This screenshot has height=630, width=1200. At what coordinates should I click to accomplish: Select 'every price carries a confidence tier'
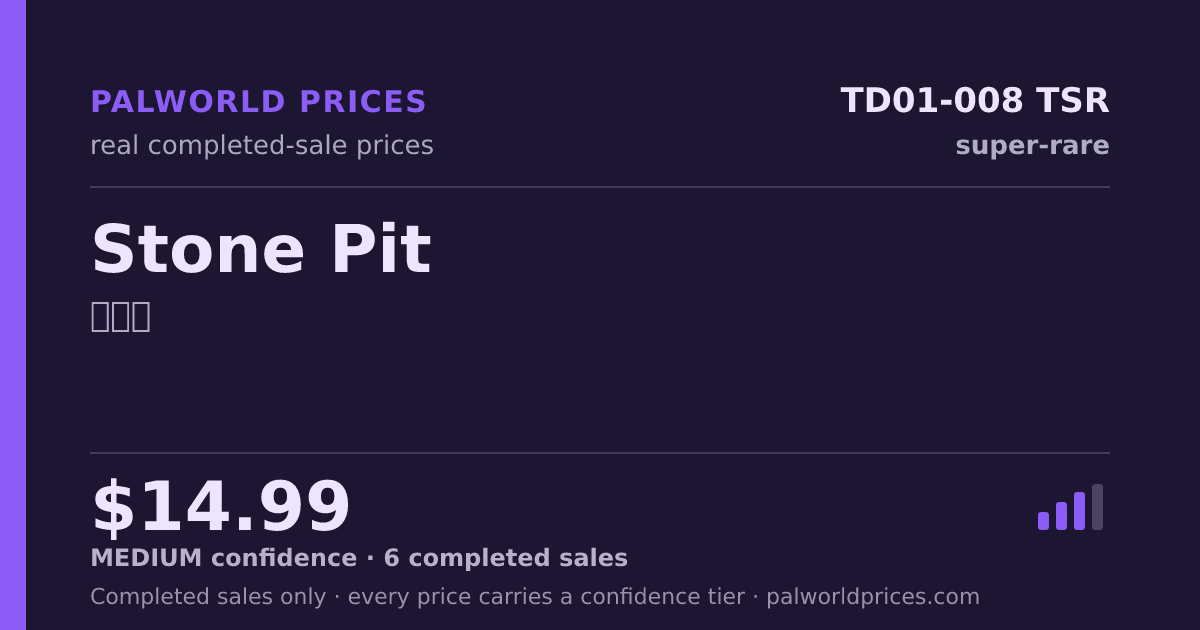[546, 597]
